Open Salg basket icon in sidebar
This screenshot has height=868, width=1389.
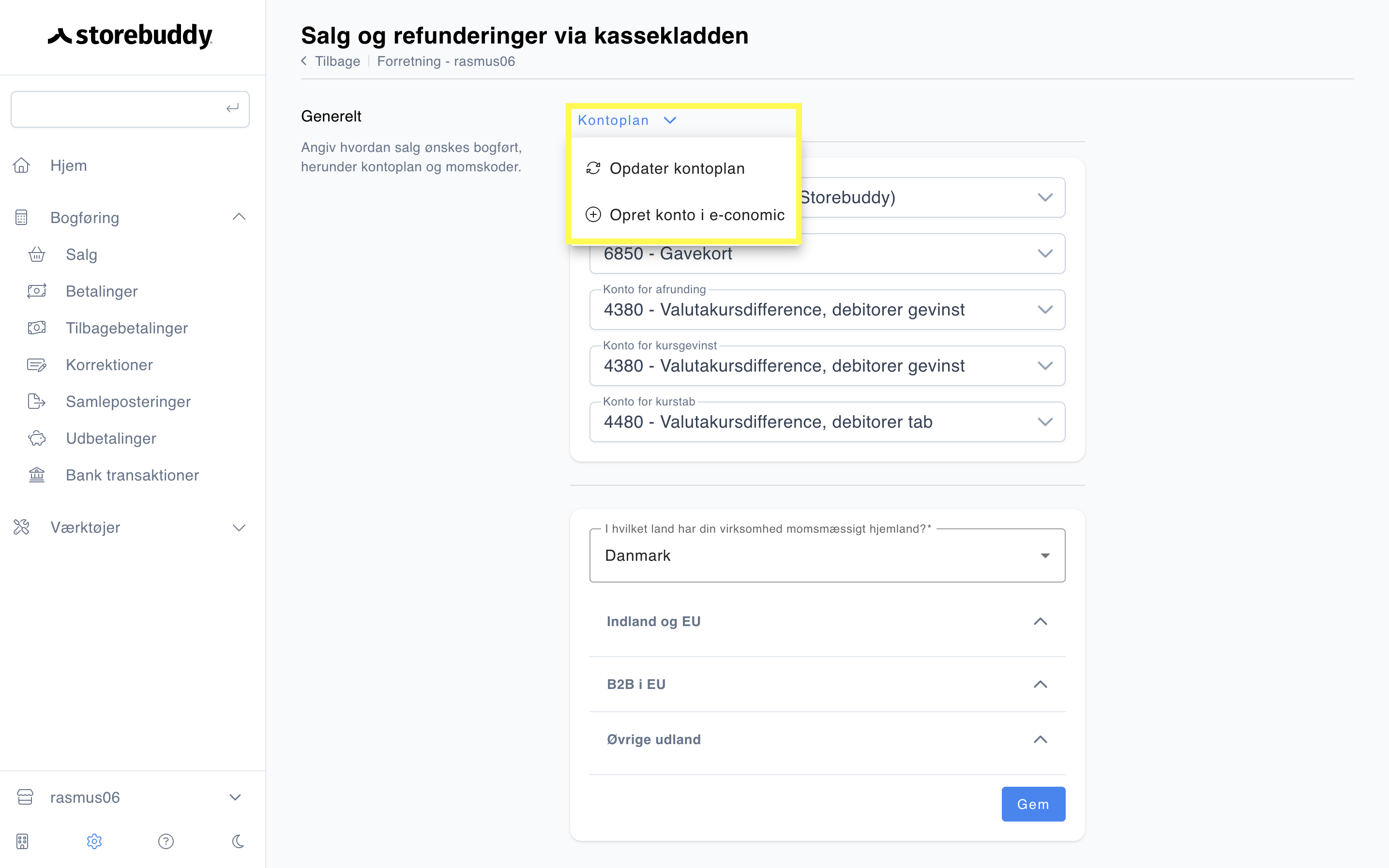coord(37,254)
